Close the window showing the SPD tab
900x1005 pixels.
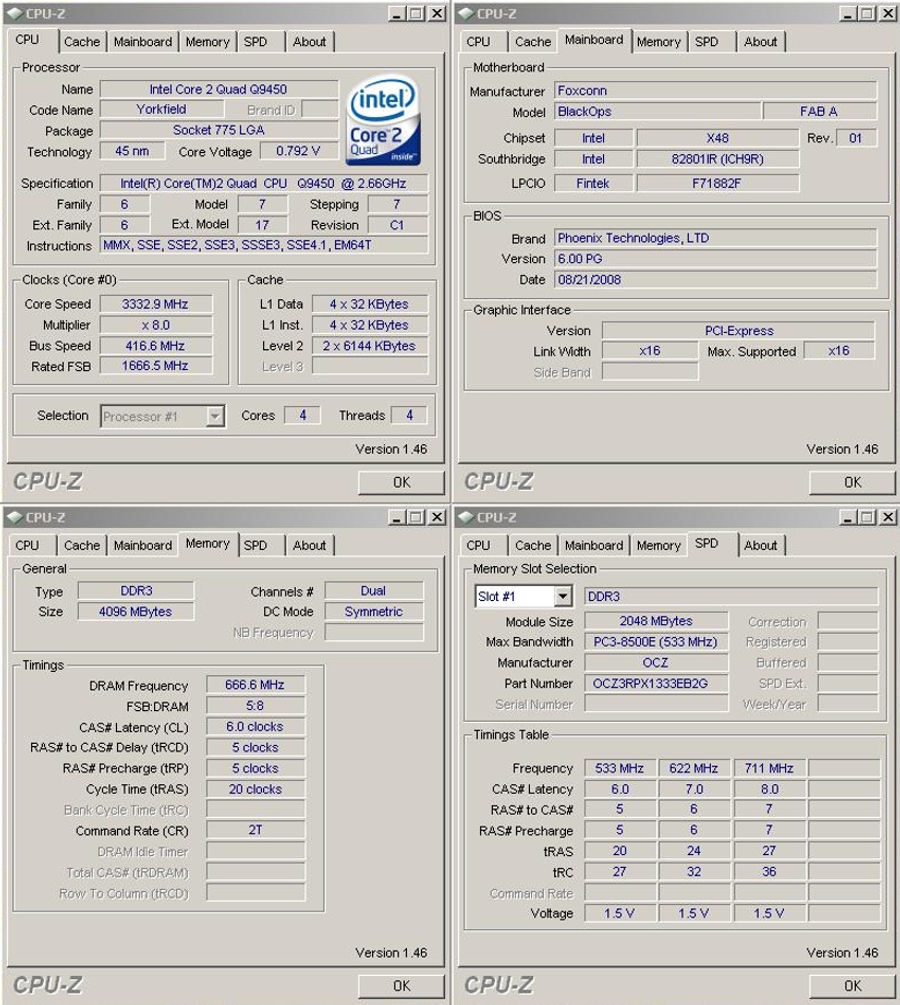[887, 517]
